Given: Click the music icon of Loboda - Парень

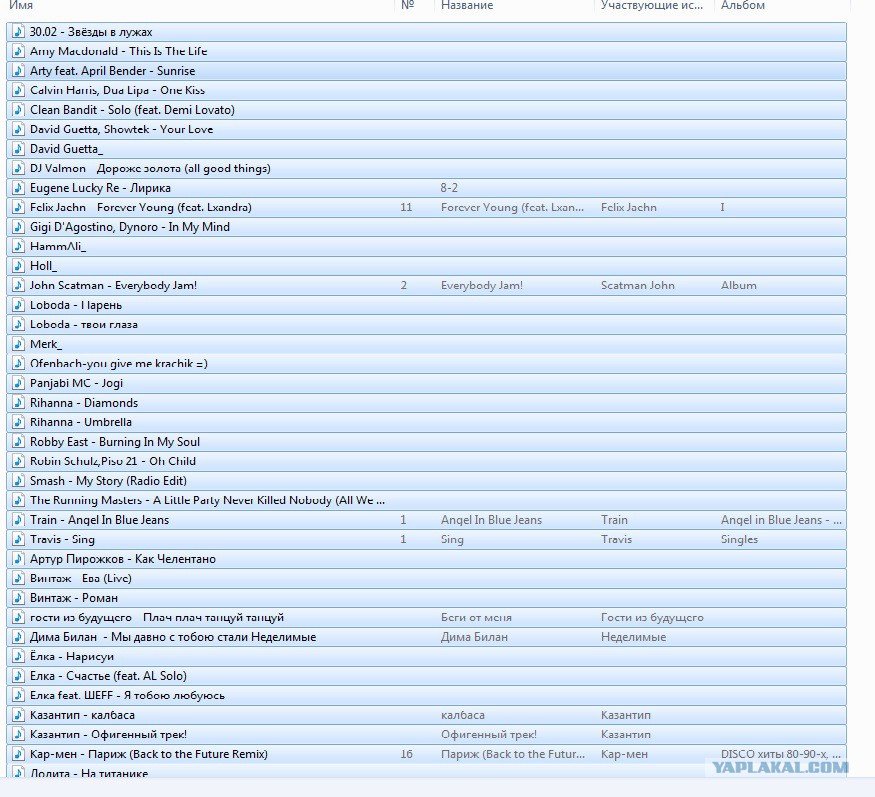Looking at the screenshot, I should (x=18, y=305).
